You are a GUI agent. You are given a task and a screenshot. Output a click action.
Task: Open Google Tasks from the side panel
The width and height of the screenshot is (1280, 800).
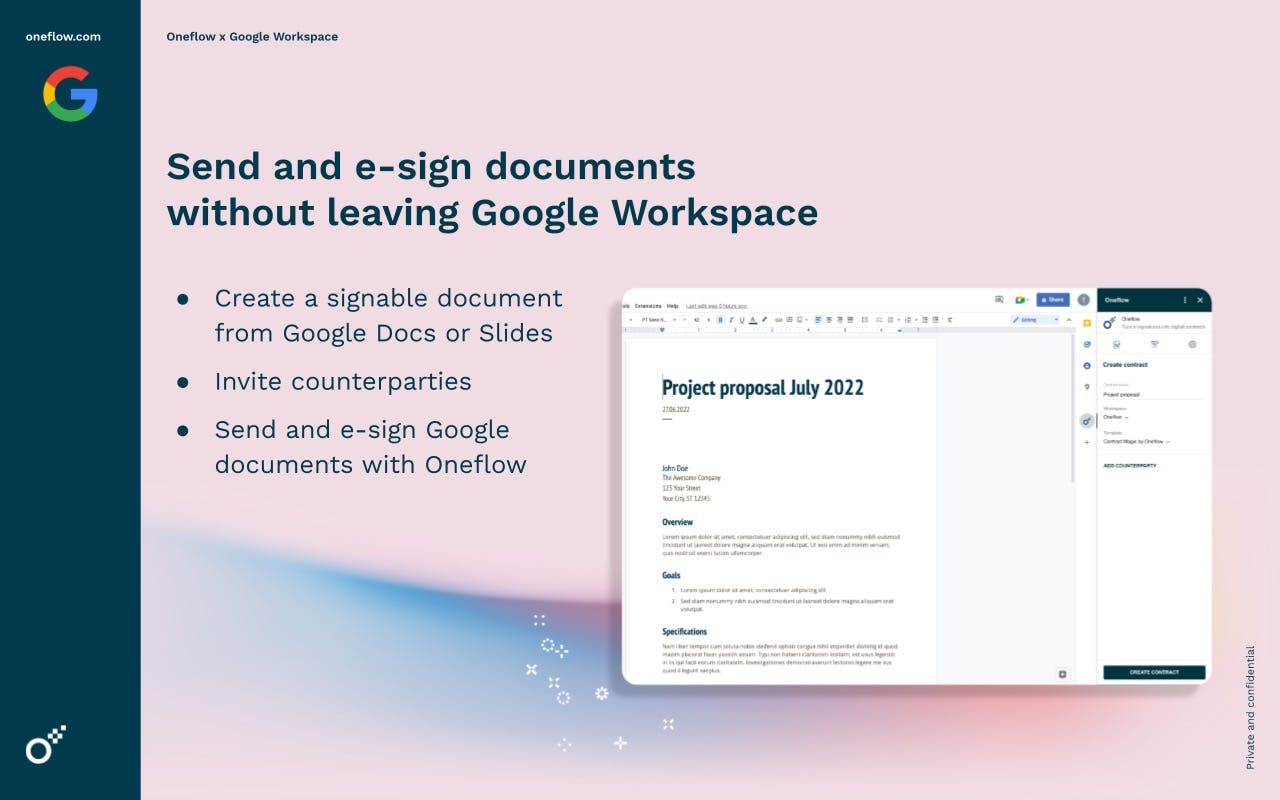point(1087,344)
